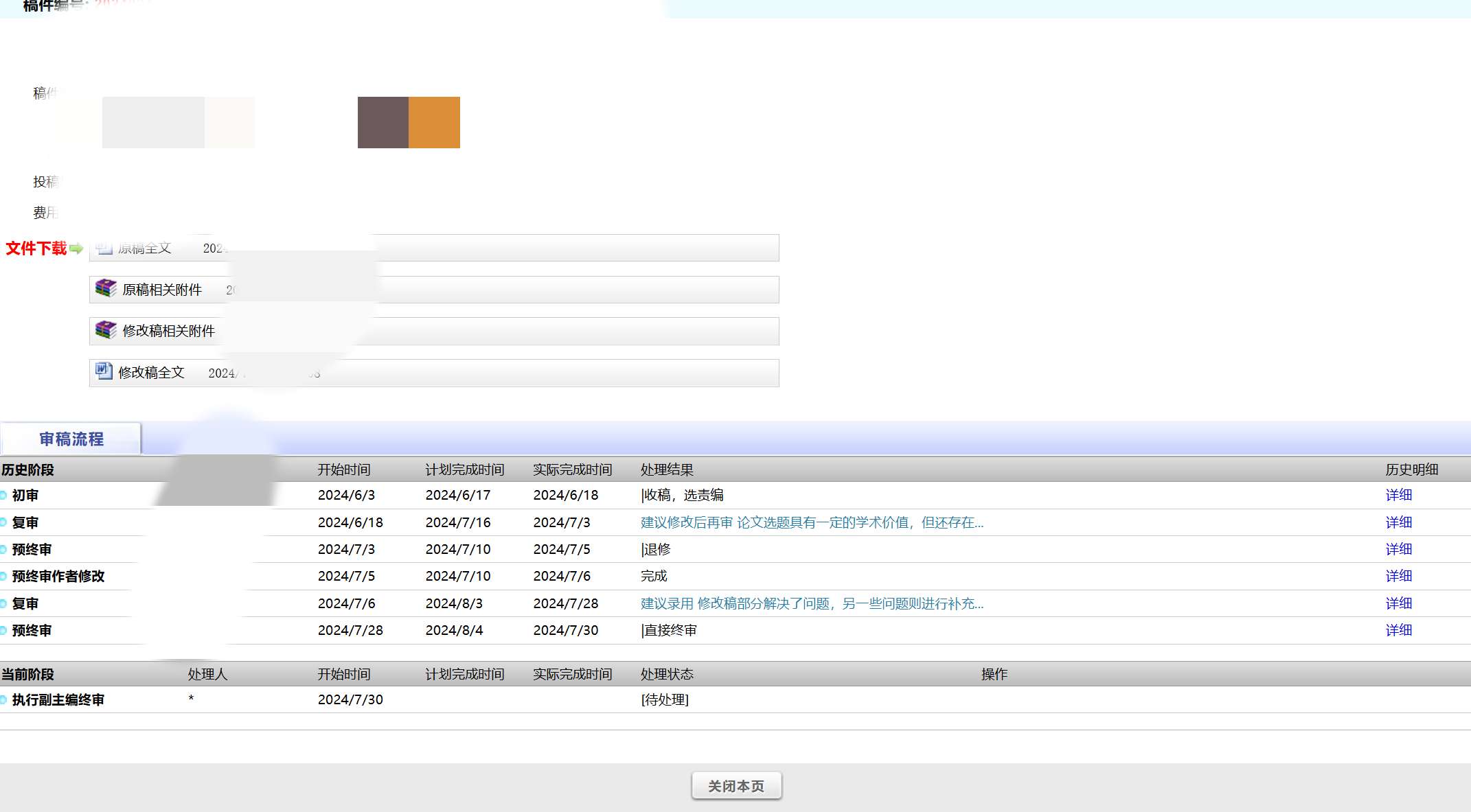Open 详细 for the first 复审 stage
Image resolution: width=1471 pixels, height=812 pixels.
click(x=1398, y=522)
